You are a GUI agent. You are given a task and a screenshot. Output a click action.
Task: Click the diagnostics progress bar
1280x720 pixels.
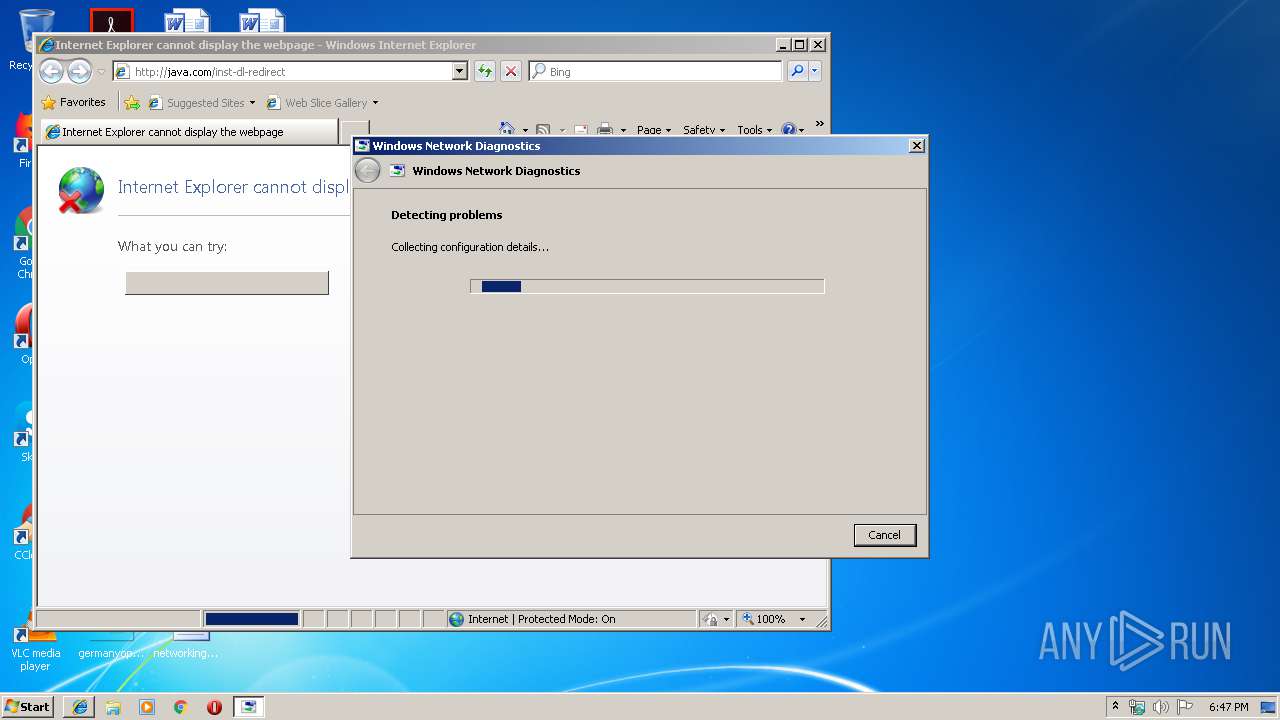(x=647, y=286)
